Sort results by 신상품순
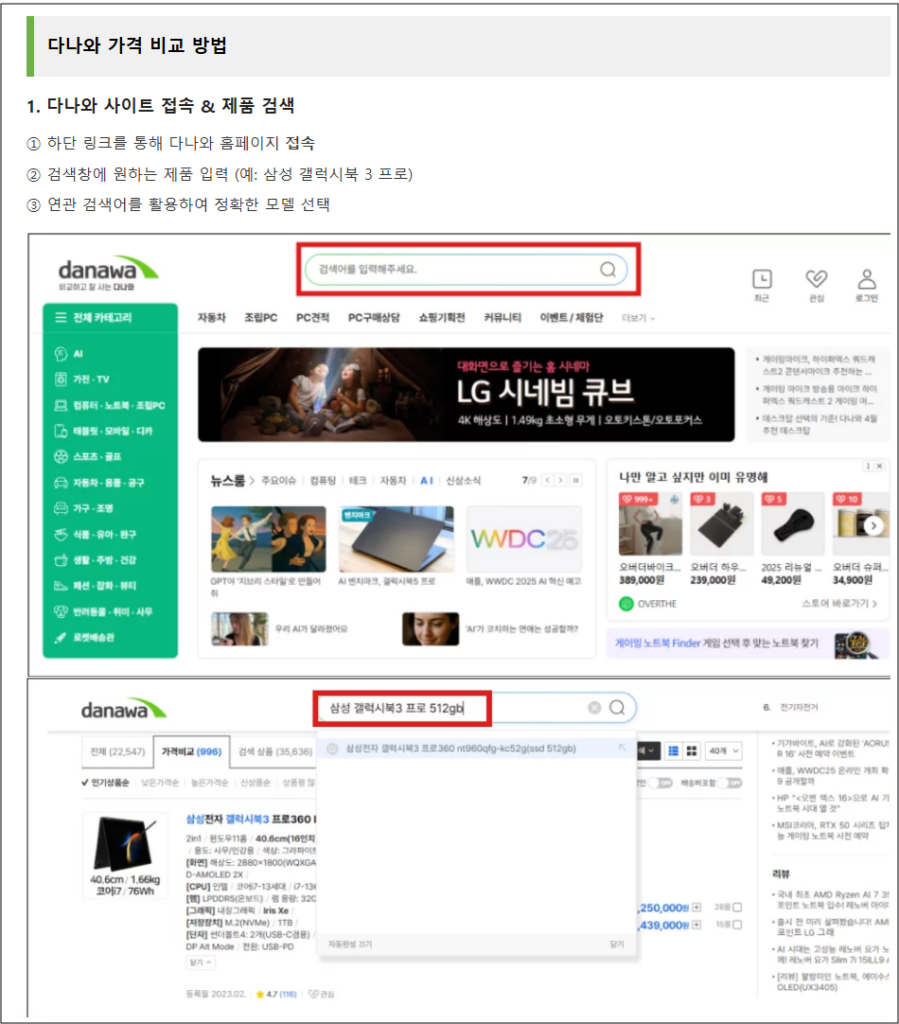Image resolution: width=899 pixels, height=1024 pixels. coord(255,782)
